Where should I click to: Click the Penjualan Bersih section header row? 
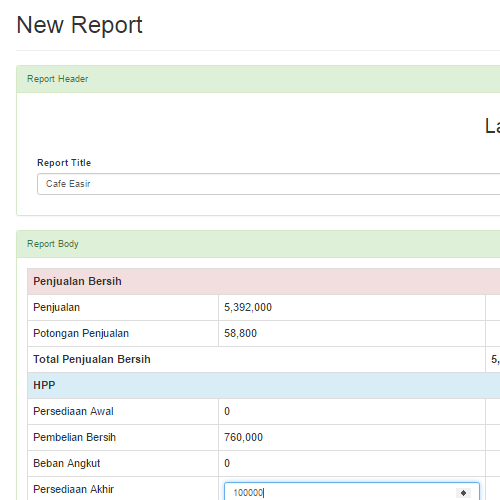coord(263,281)
